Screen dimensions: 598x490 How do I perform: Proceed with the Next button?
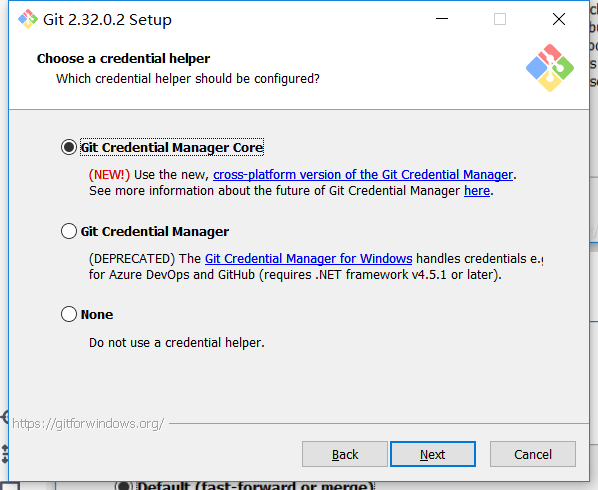coord(433,454)
